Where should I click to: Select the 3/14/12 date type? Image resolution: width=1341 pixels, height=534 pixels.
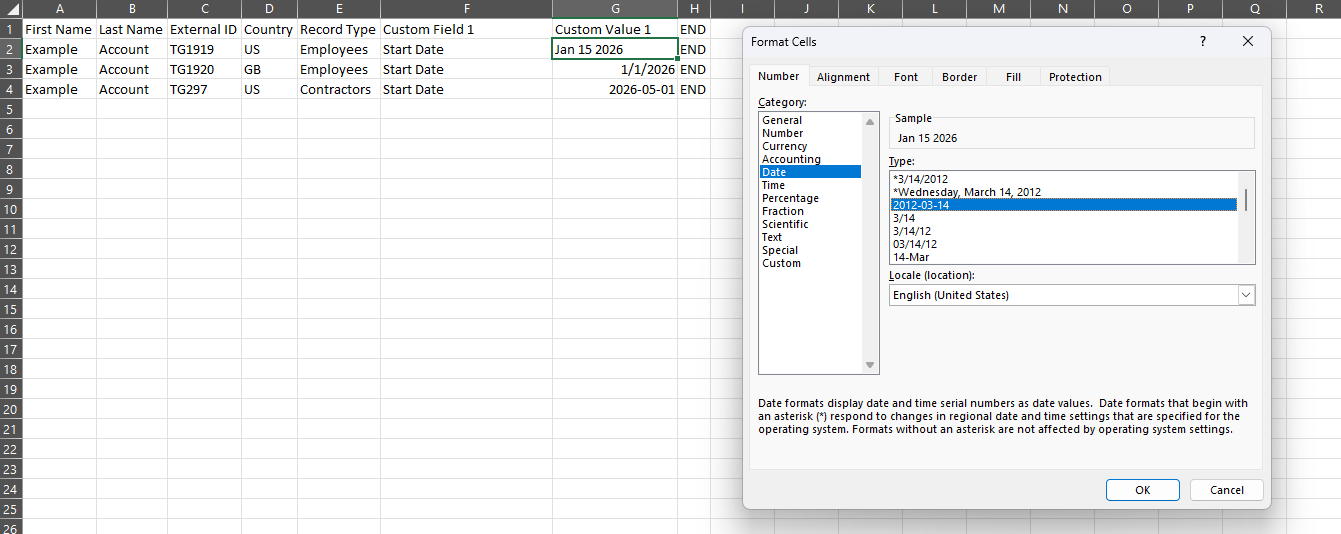(1064, 231)
